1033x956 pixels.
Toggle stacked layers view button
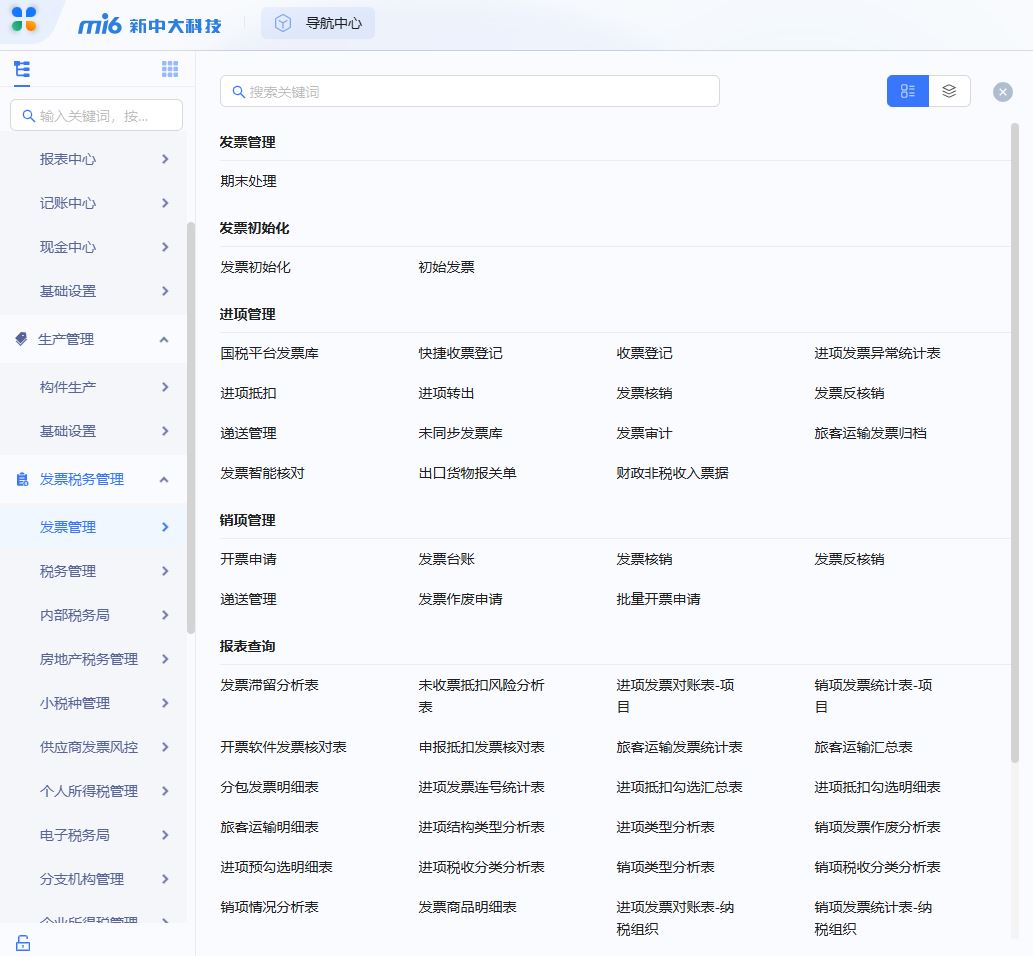tap(949, 91)
